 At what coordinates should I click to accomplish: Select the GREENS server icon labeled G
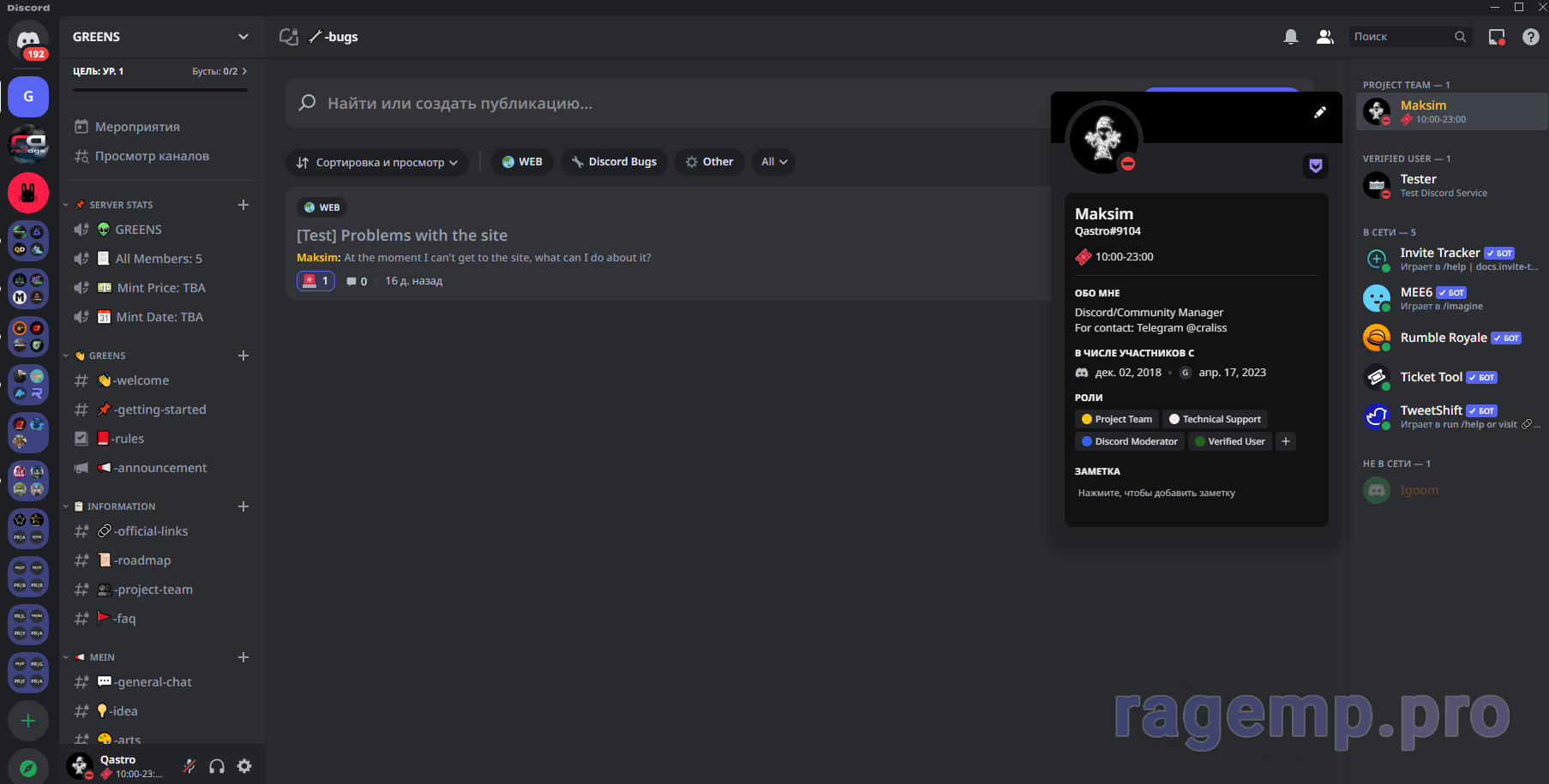coord(28,97)
